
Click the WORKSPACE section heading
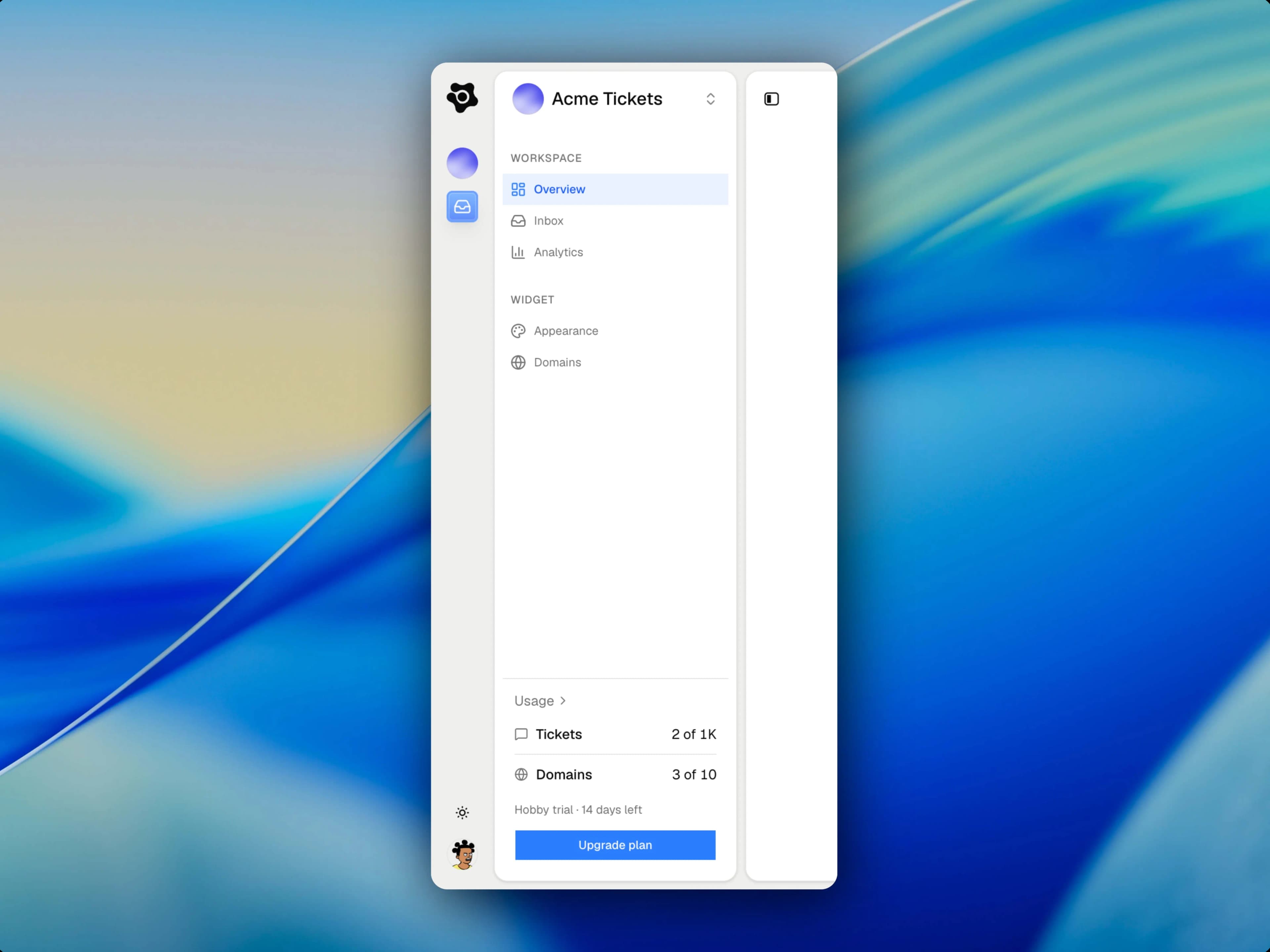pos(546,158)
